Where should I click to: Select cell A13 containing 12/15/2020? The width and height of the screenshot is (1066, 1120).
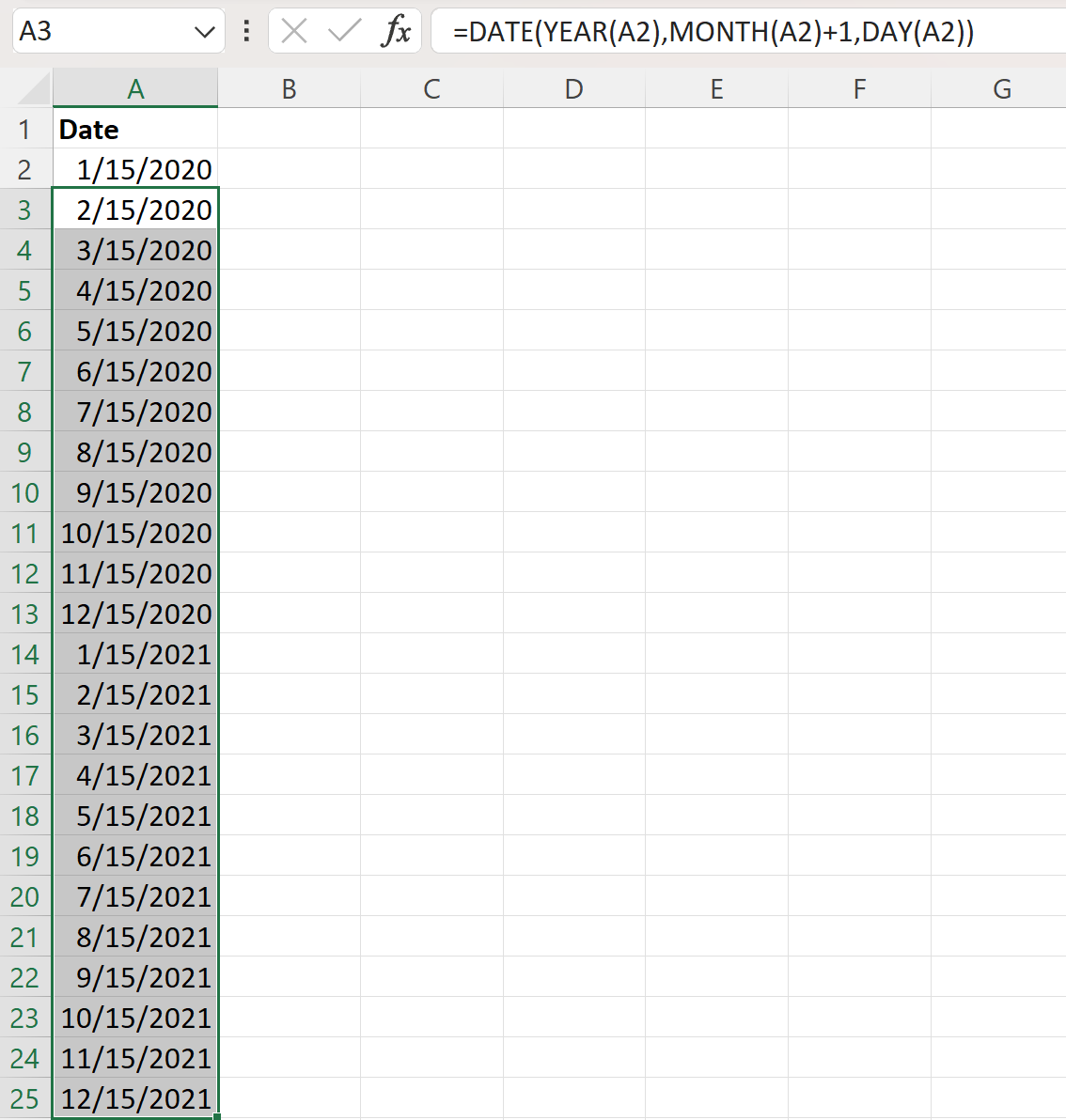click(x=135, y=614)
